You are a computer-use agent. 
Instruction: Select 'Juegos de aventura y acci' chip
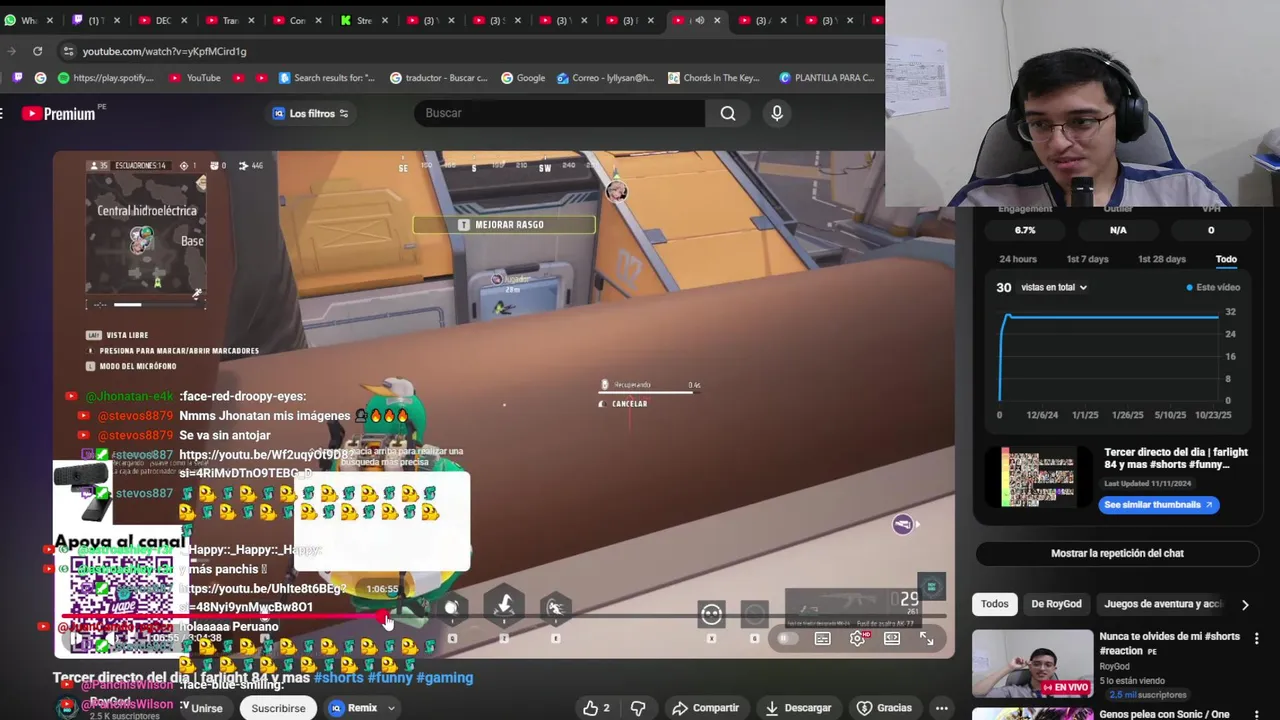1163,604
